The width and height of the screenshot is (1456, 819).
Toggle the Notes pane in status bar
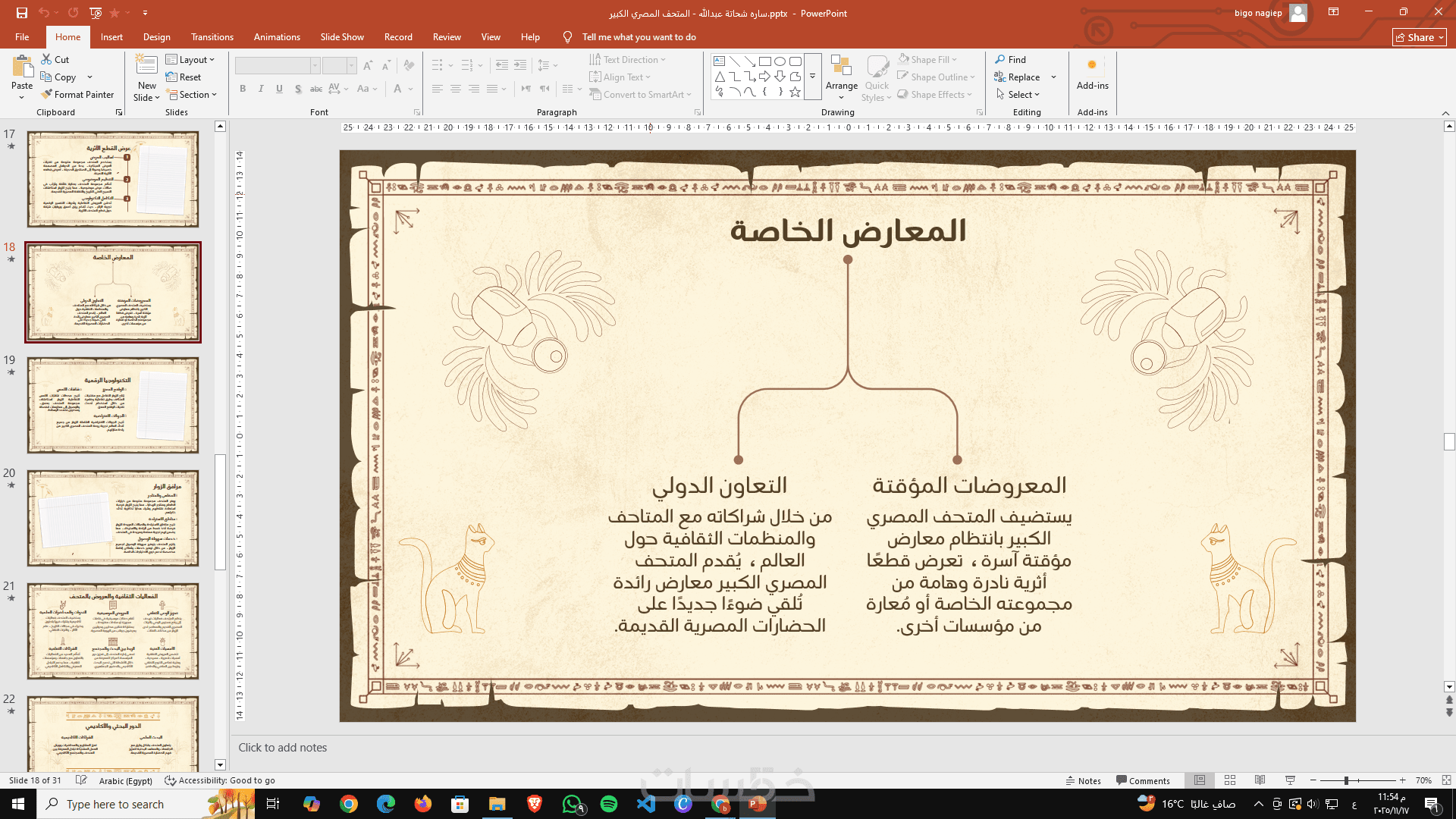coord(1083,780)
